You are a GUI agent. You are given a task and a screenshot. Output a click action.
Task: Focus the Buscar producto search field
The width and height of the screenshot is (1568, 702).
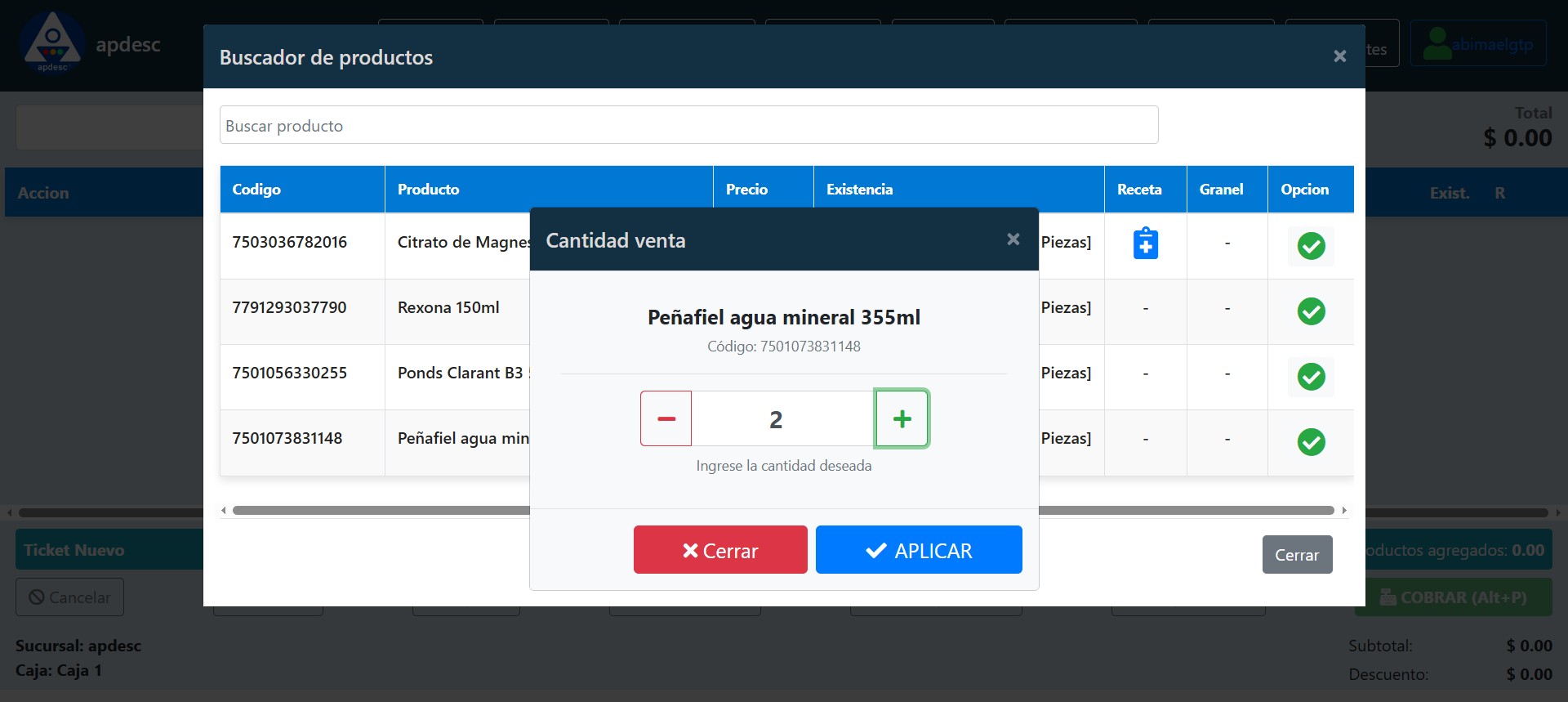pos(688,125)
